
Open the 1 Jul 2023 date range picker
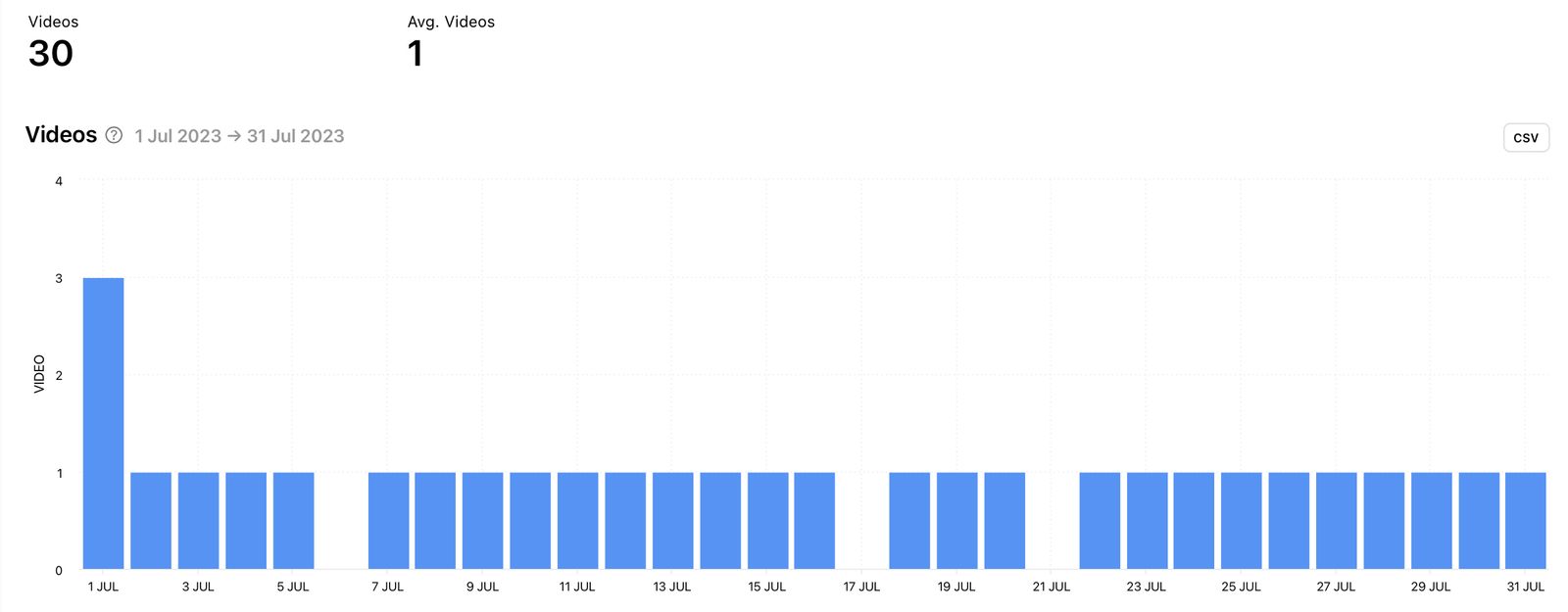coord(176,136)
